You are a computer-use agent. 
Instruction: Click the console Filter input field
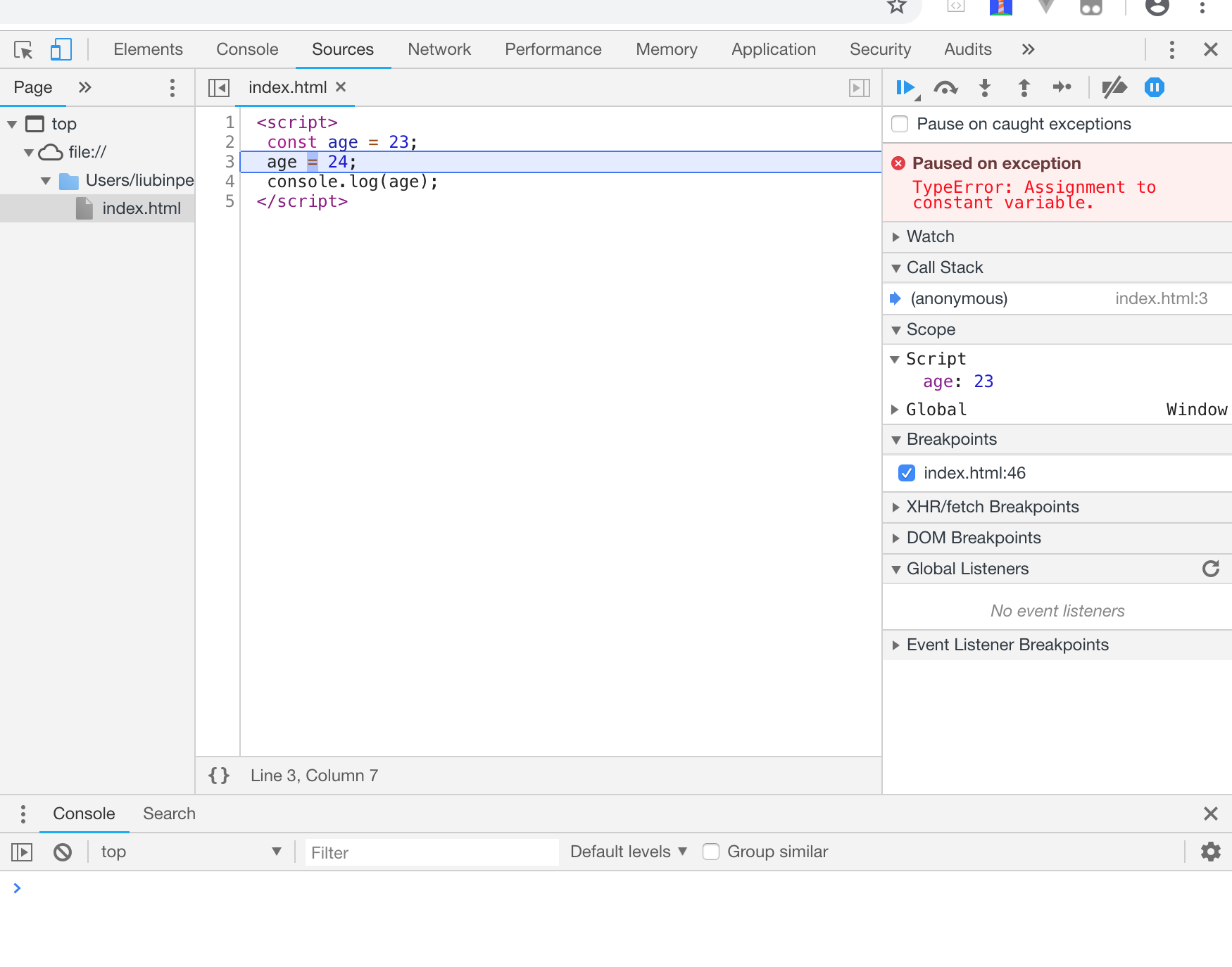point(432,852)
